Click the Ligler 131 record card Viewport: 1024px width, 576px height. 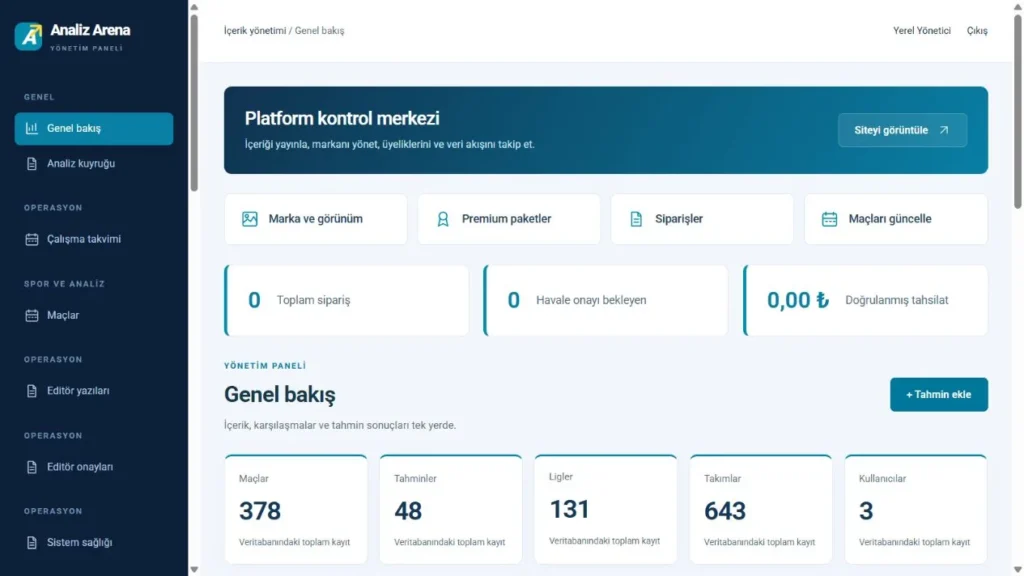pos(605,509)
